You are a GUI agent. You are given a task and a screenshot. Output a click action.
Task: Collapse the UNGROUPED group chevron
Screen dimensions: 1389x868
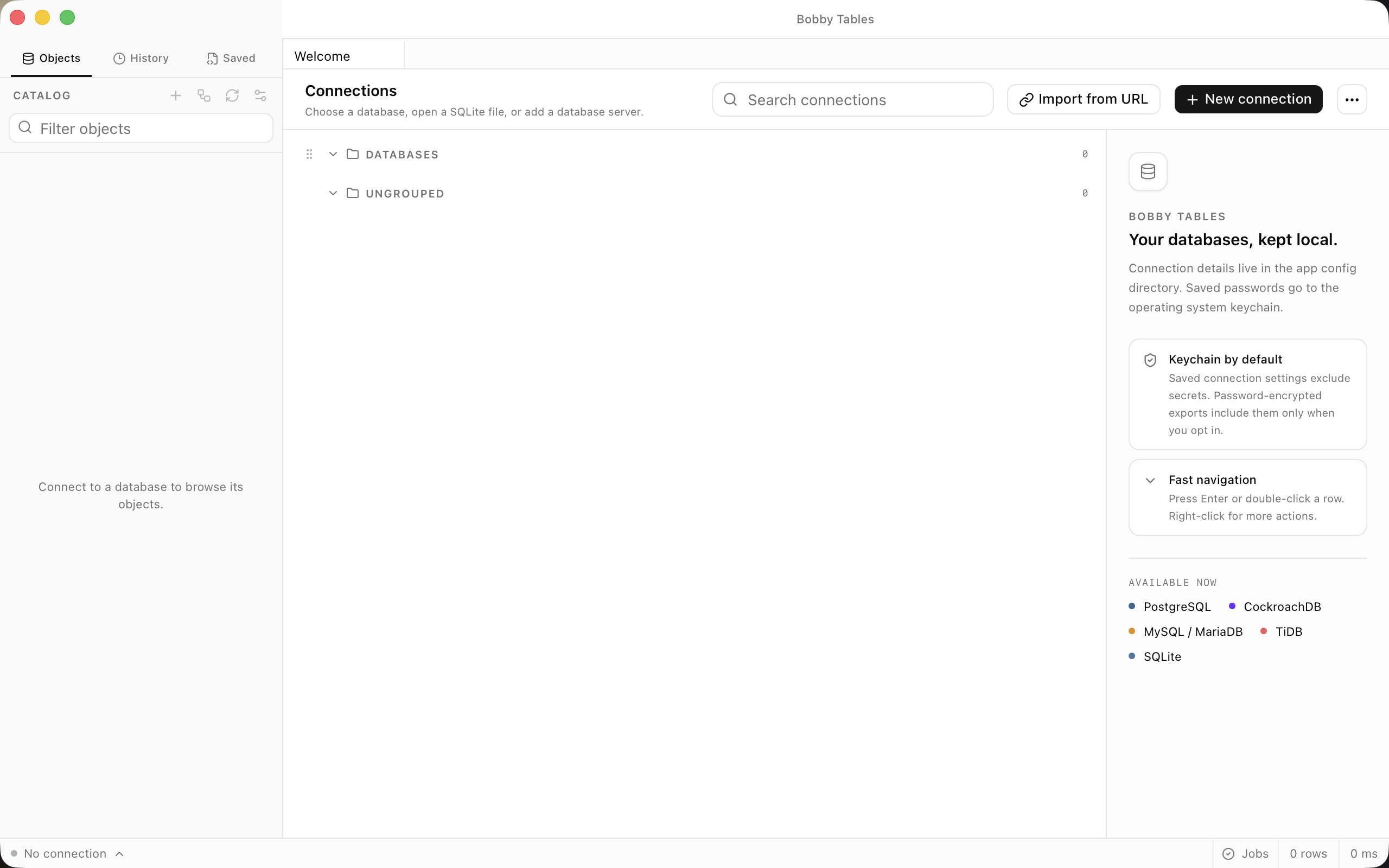(x=333, y=193)
